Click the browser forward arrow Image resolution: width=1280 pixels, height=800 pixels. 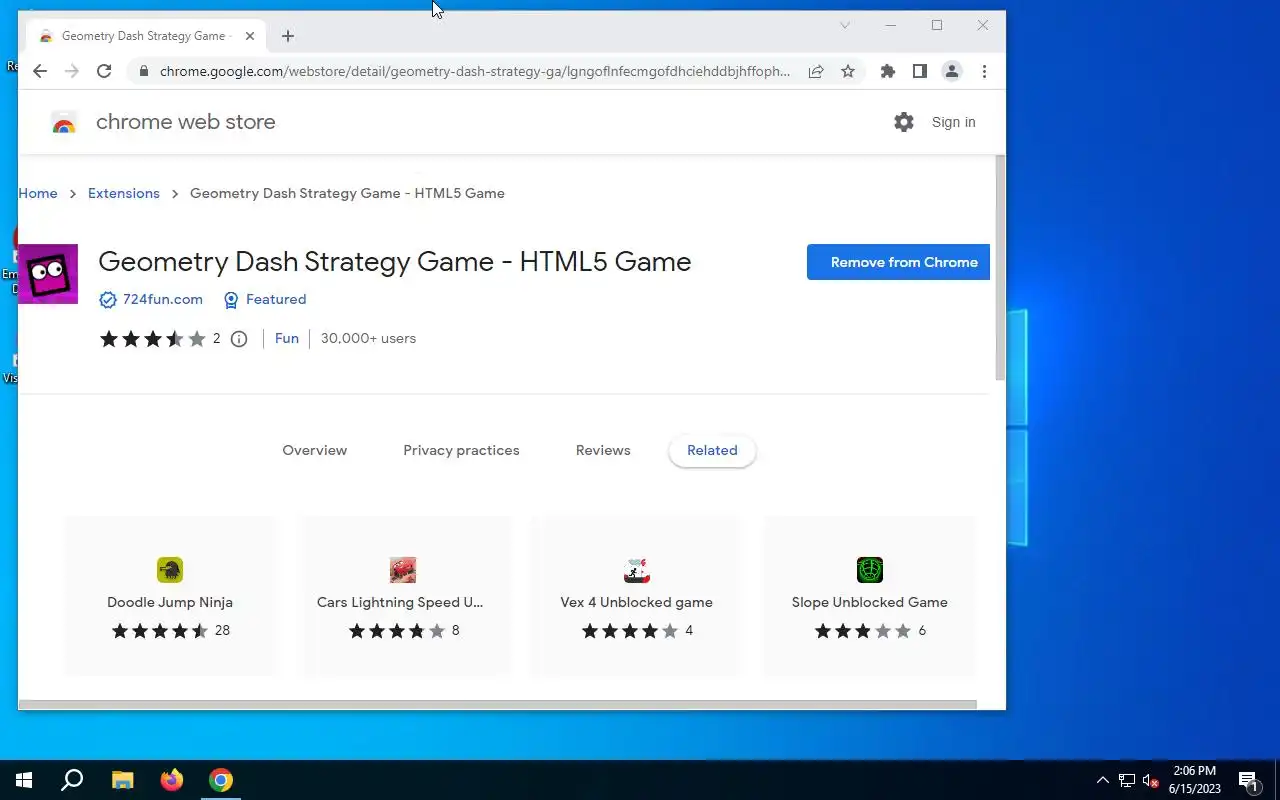[71, 71]
